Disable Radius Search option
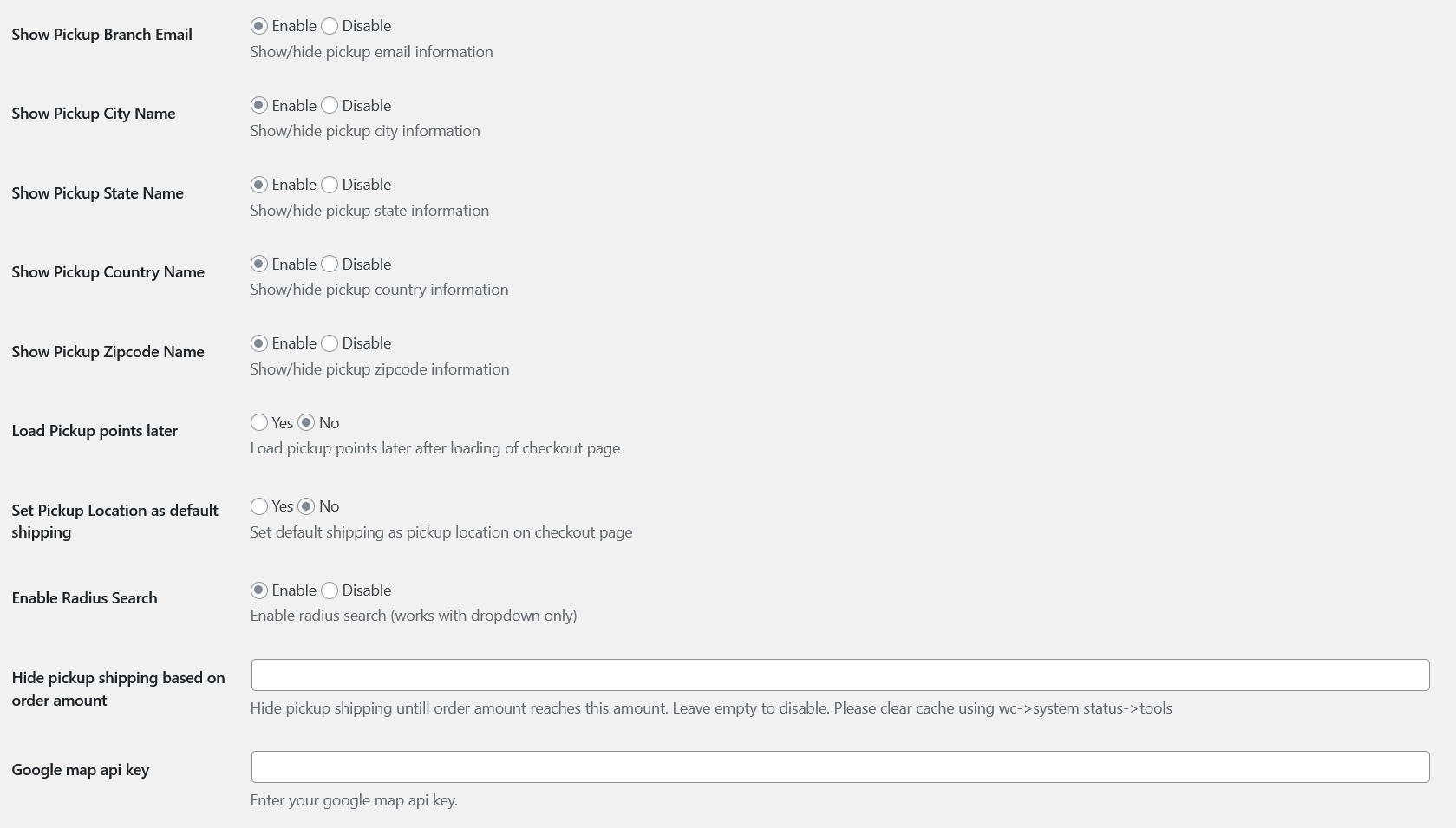This screenshot has width=1456, height=828. [x=330, y=590]
